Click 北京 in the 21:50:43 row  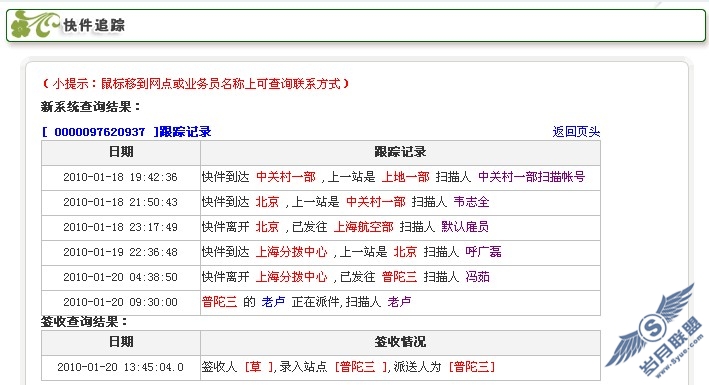(268, 202)
